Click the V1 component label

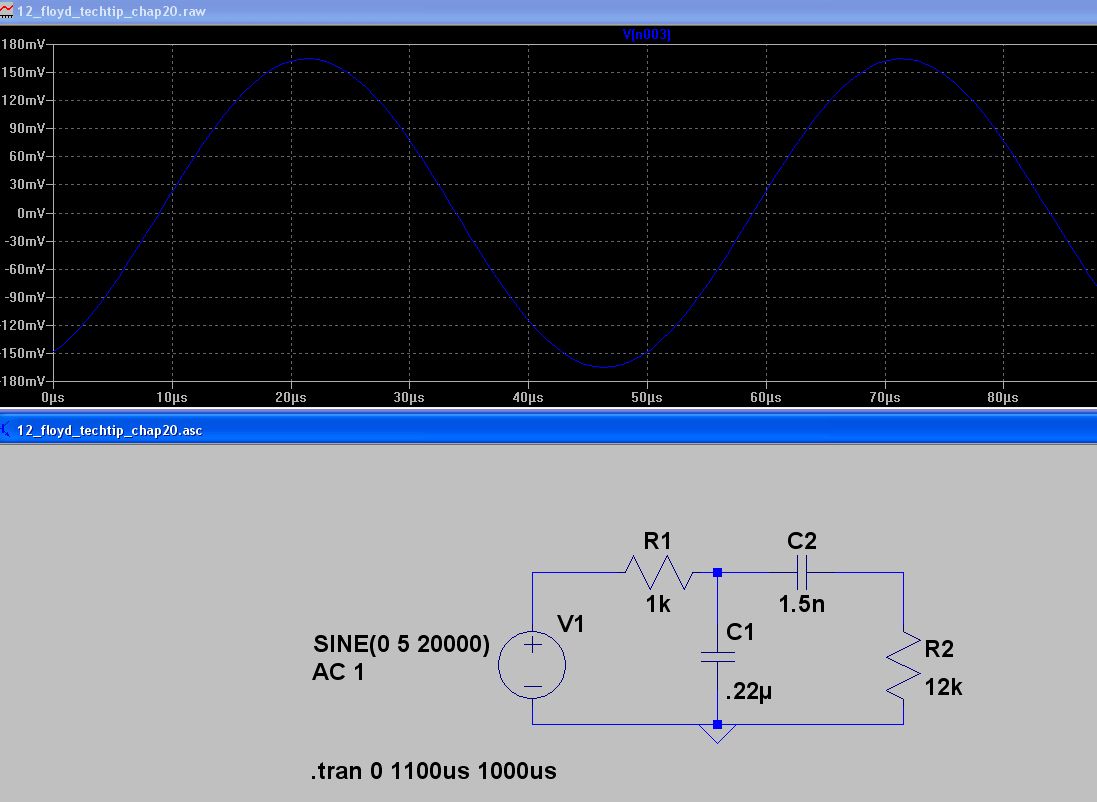(570, 624)
